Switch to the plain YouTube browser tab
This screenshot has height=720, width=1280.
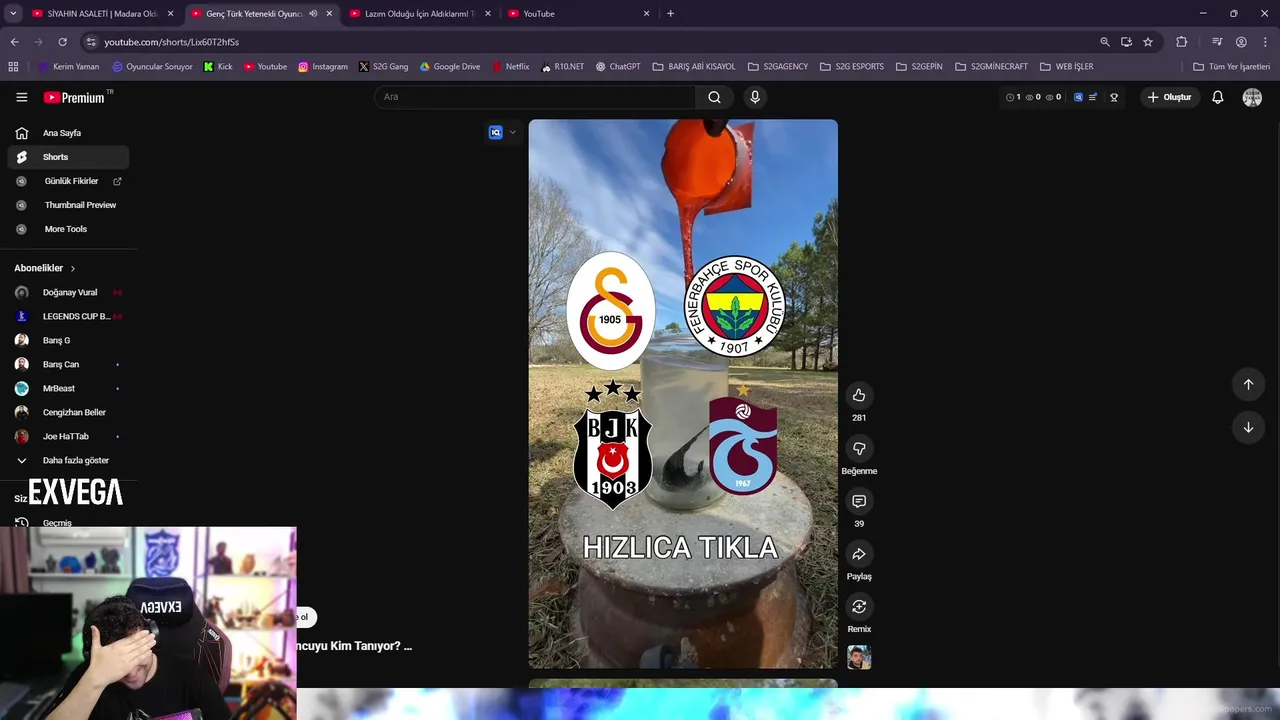pos(578,14)
